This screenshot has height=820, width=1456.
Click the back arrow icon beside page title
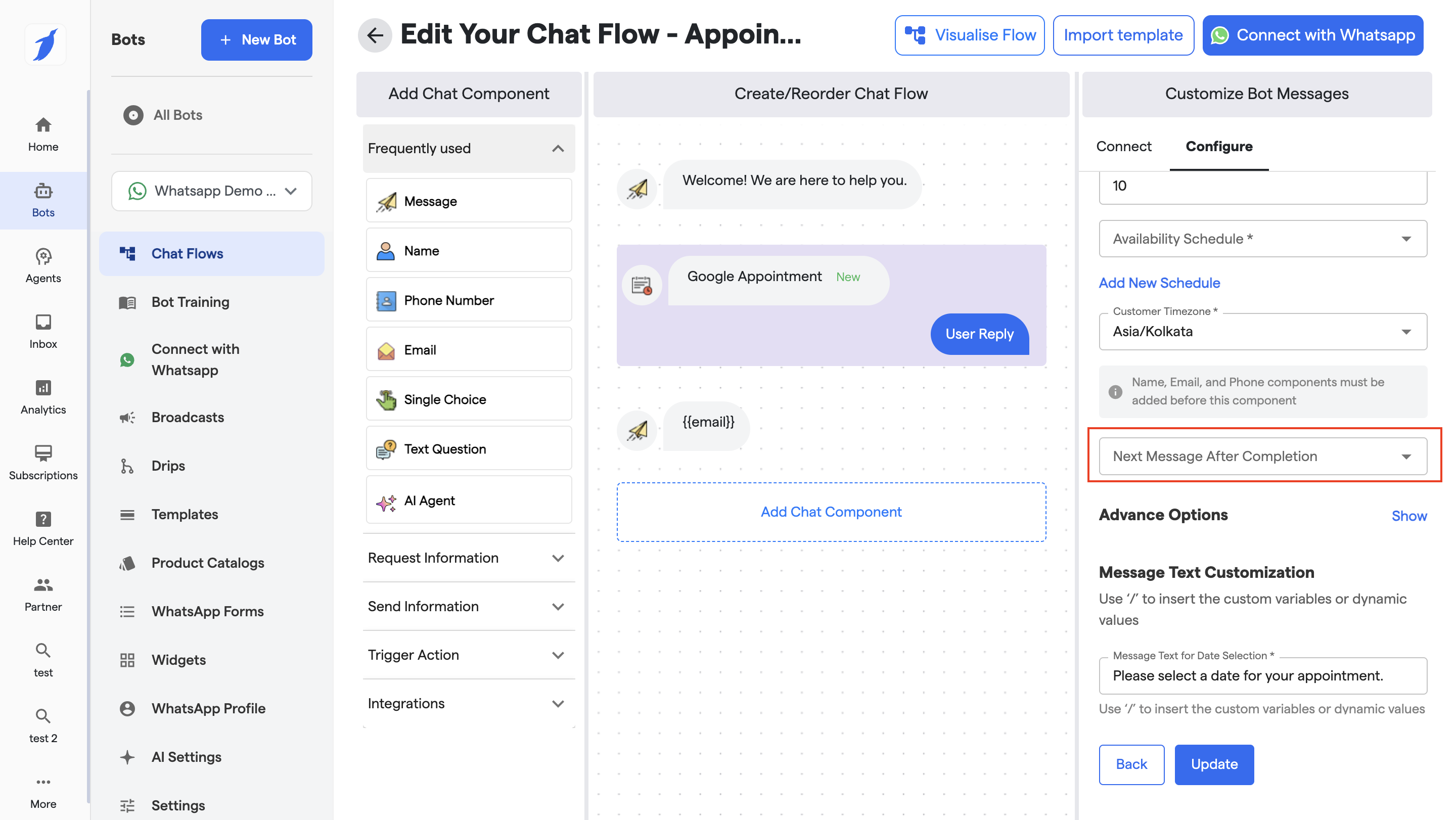[x=375, y=35]
